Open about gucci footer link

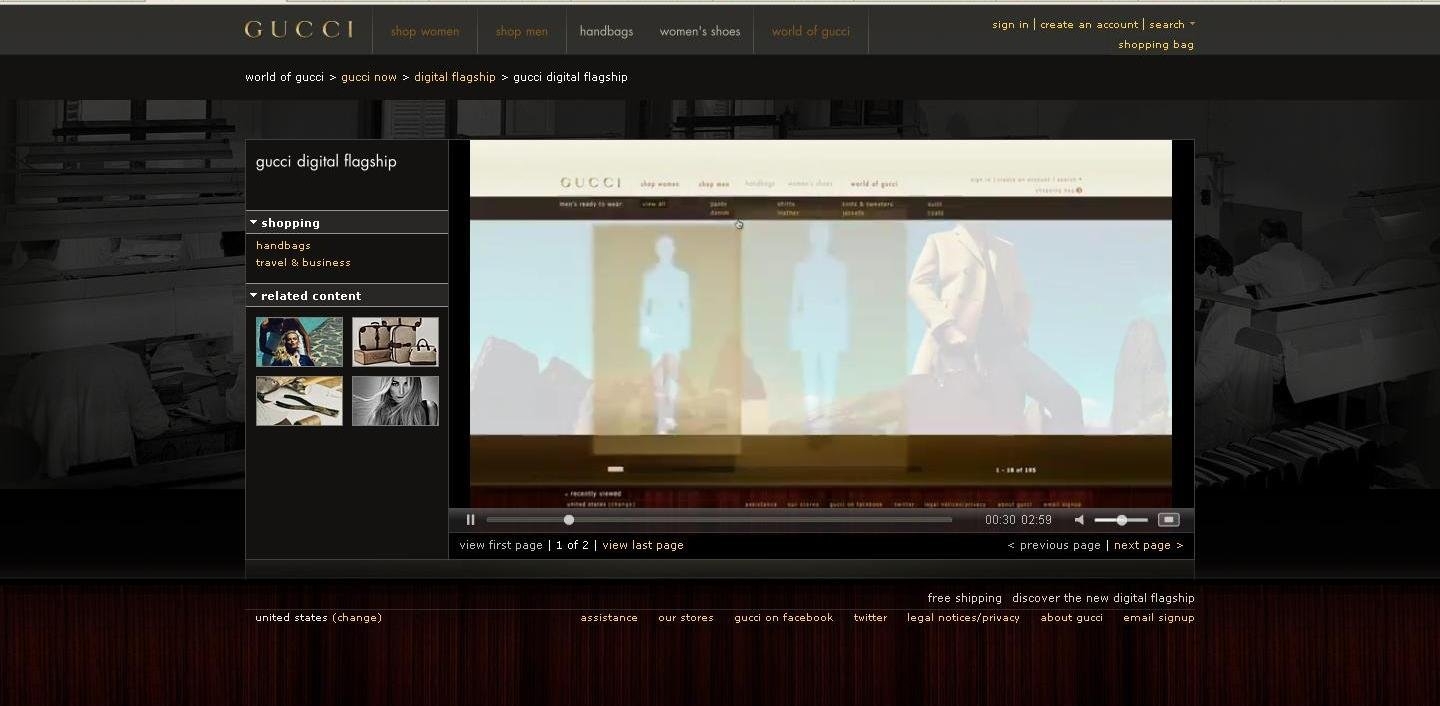point(1071,617)
